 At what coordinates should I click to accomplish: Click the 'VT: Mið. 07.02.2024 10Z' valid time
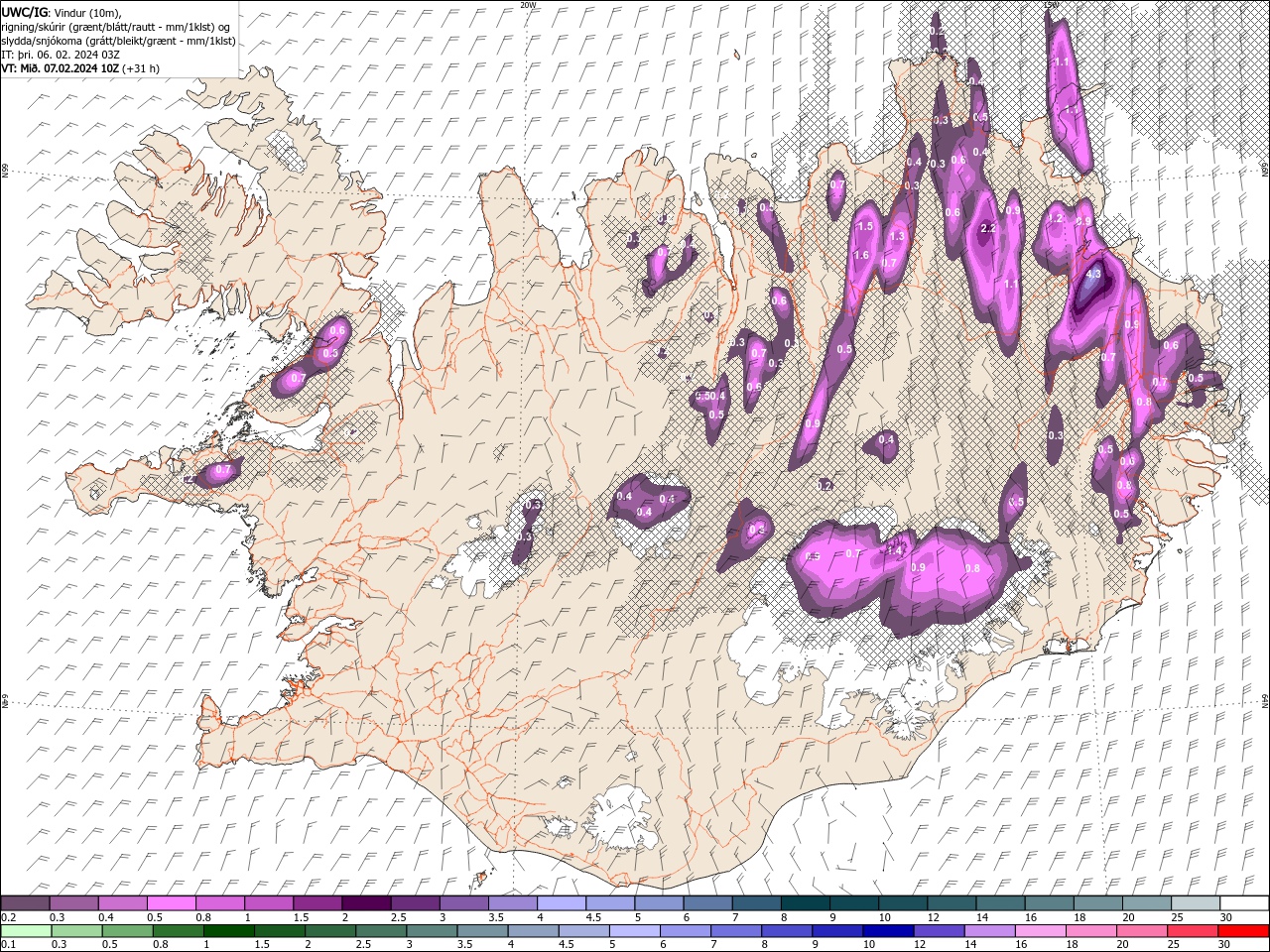pos(61,68)
